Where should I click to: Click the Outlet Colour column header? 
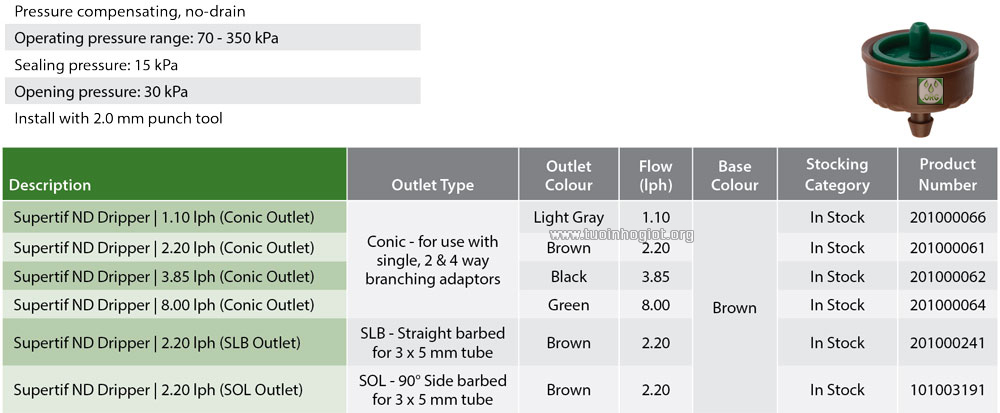coord(569,174)
